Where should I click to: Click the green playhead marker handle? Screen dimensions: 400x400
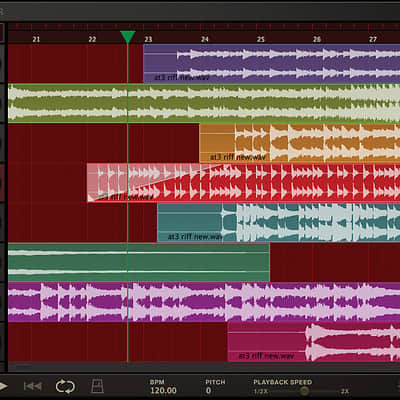click(x=127, y=36)
